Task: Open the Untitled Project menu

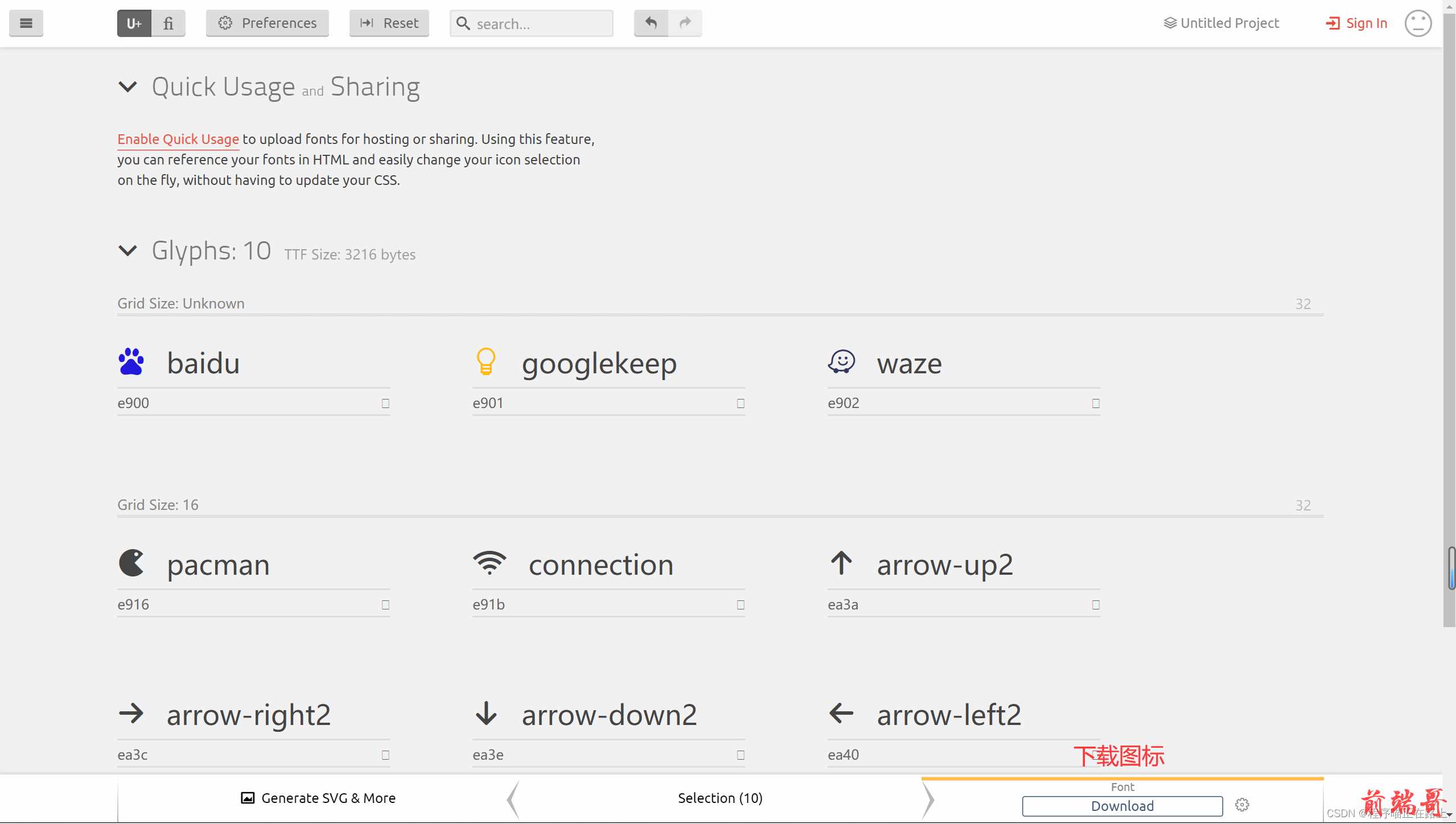Action: [1221, 23]
